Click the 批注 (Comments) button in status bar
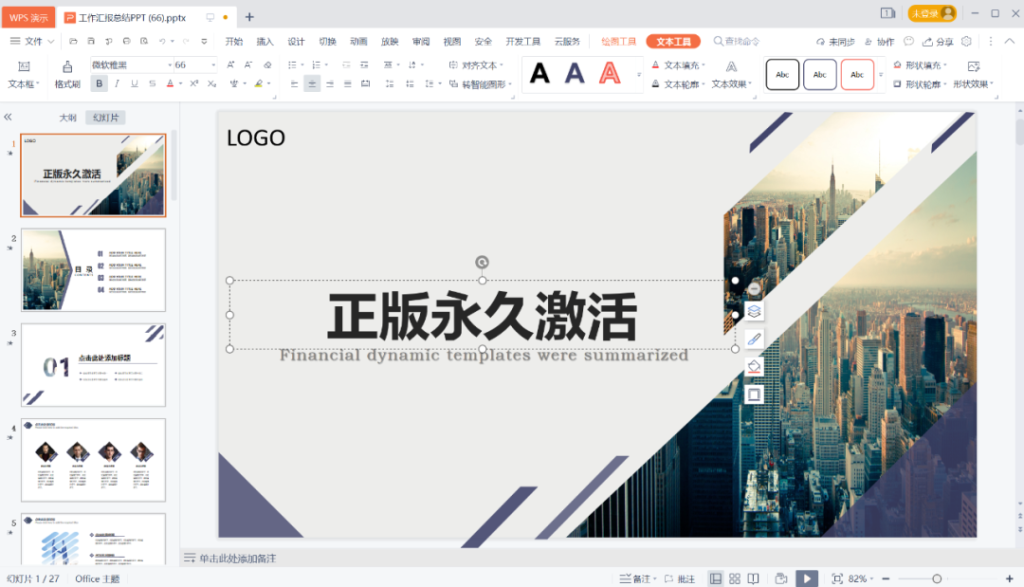Image resolution: width=1024 pixels, height=587 pixels. 680,579
